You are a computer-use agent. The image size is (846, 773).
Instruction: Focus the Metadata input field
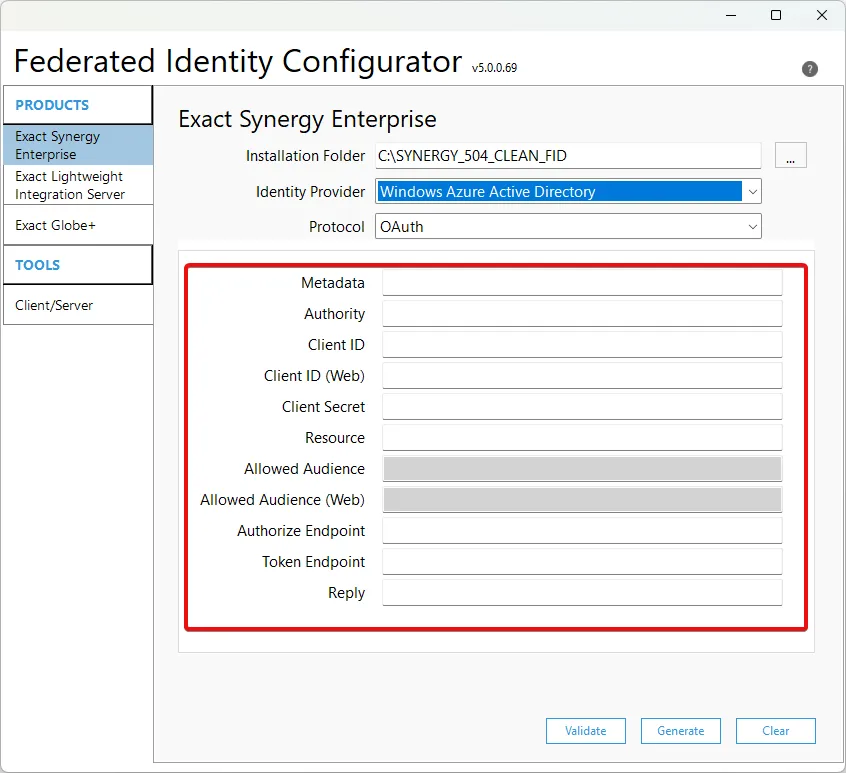(x=582, y=283)
